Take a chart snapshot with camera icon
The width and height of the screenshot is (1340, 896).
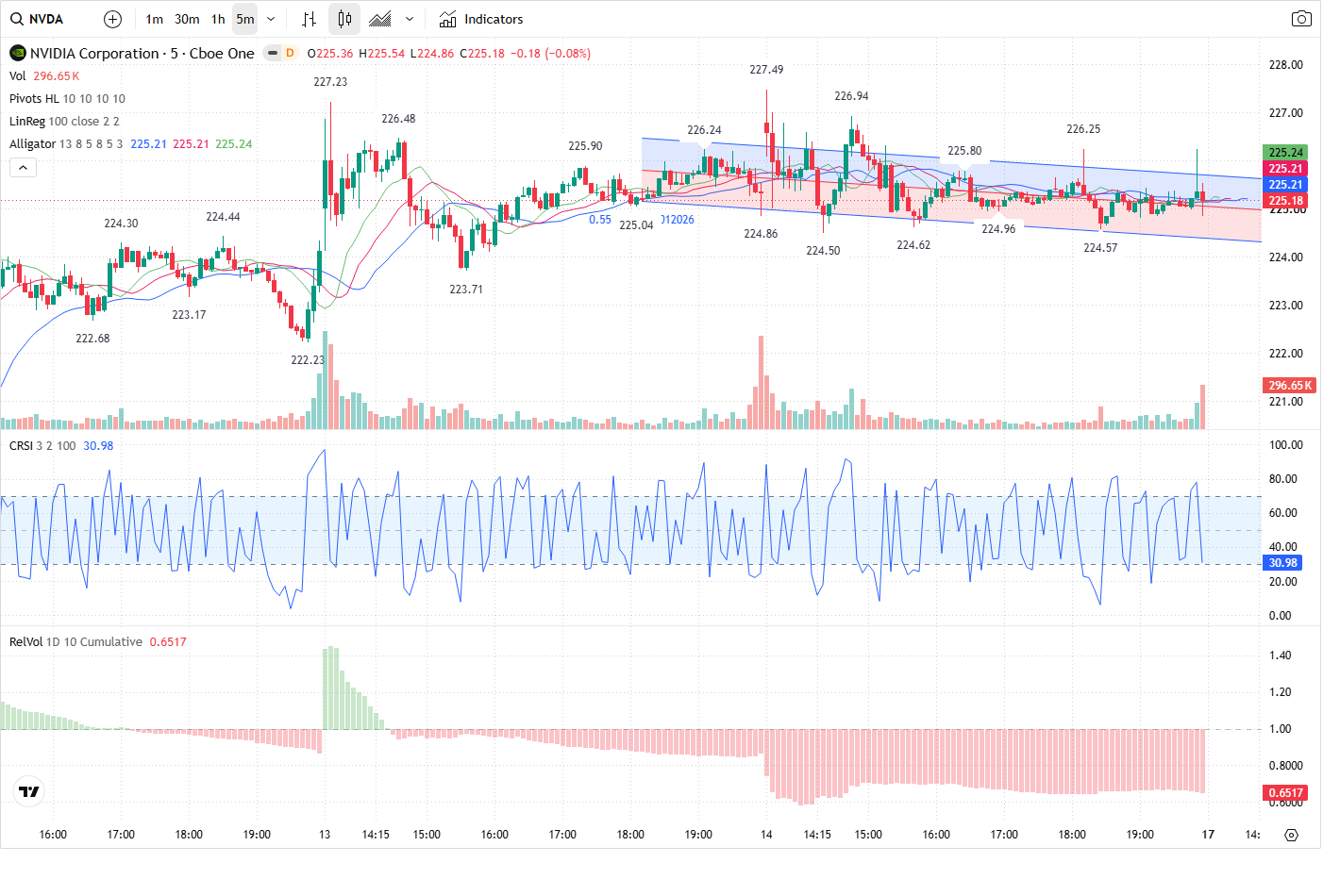1301,19
